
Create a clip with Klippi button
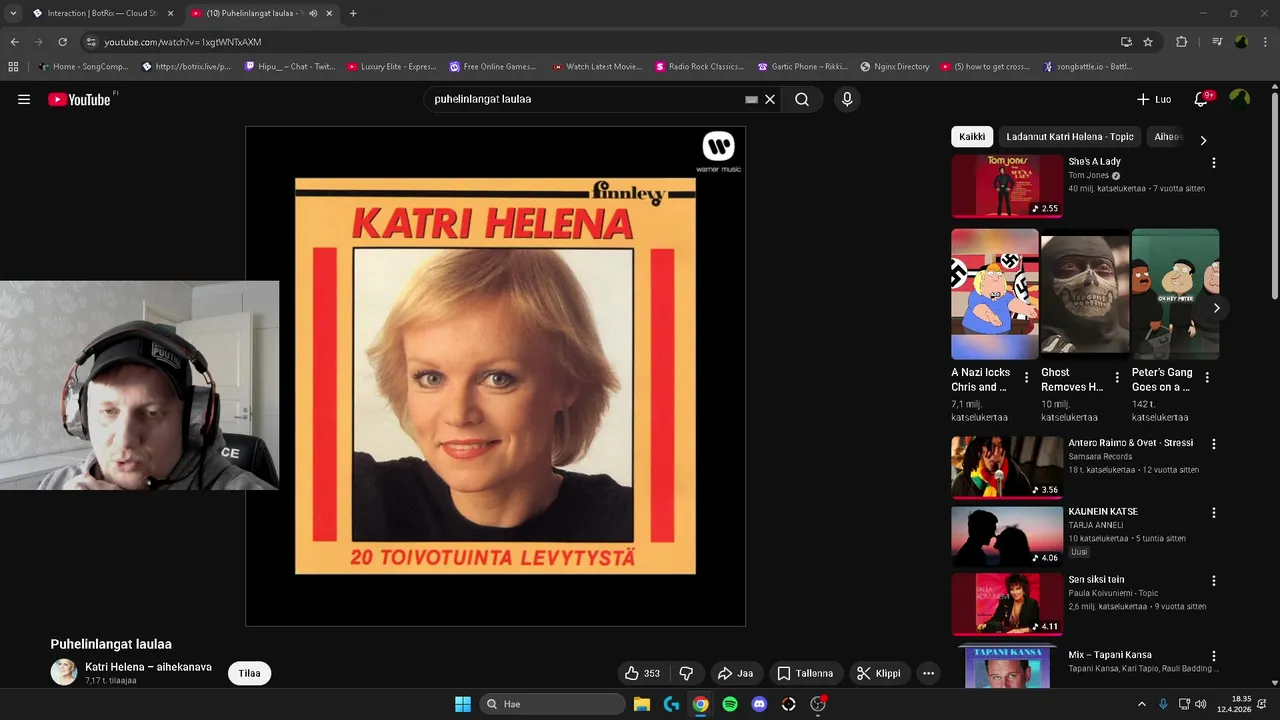[879, 673]
